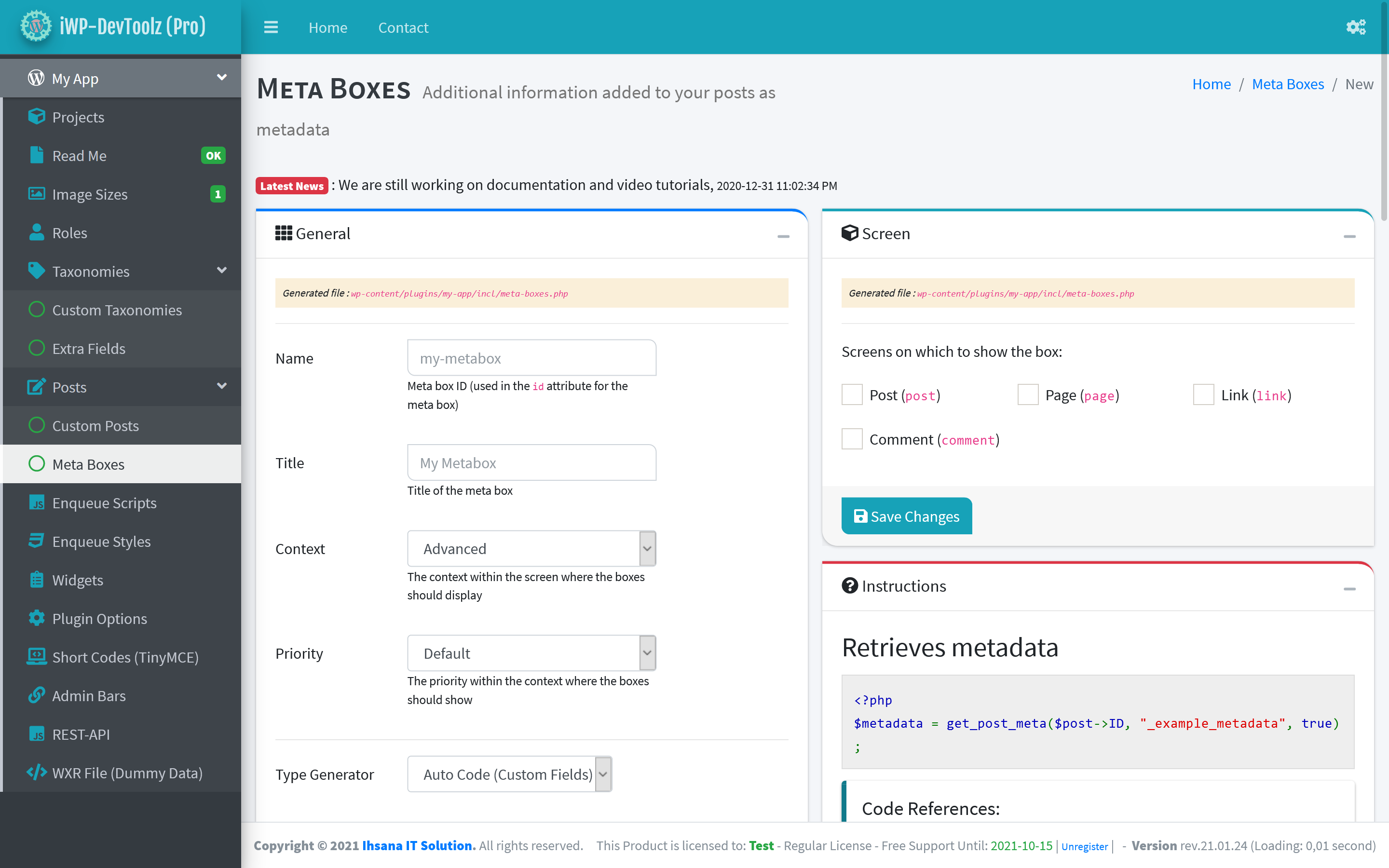Collapse the Screen panel with minus button

click(x=1349, y=236)
